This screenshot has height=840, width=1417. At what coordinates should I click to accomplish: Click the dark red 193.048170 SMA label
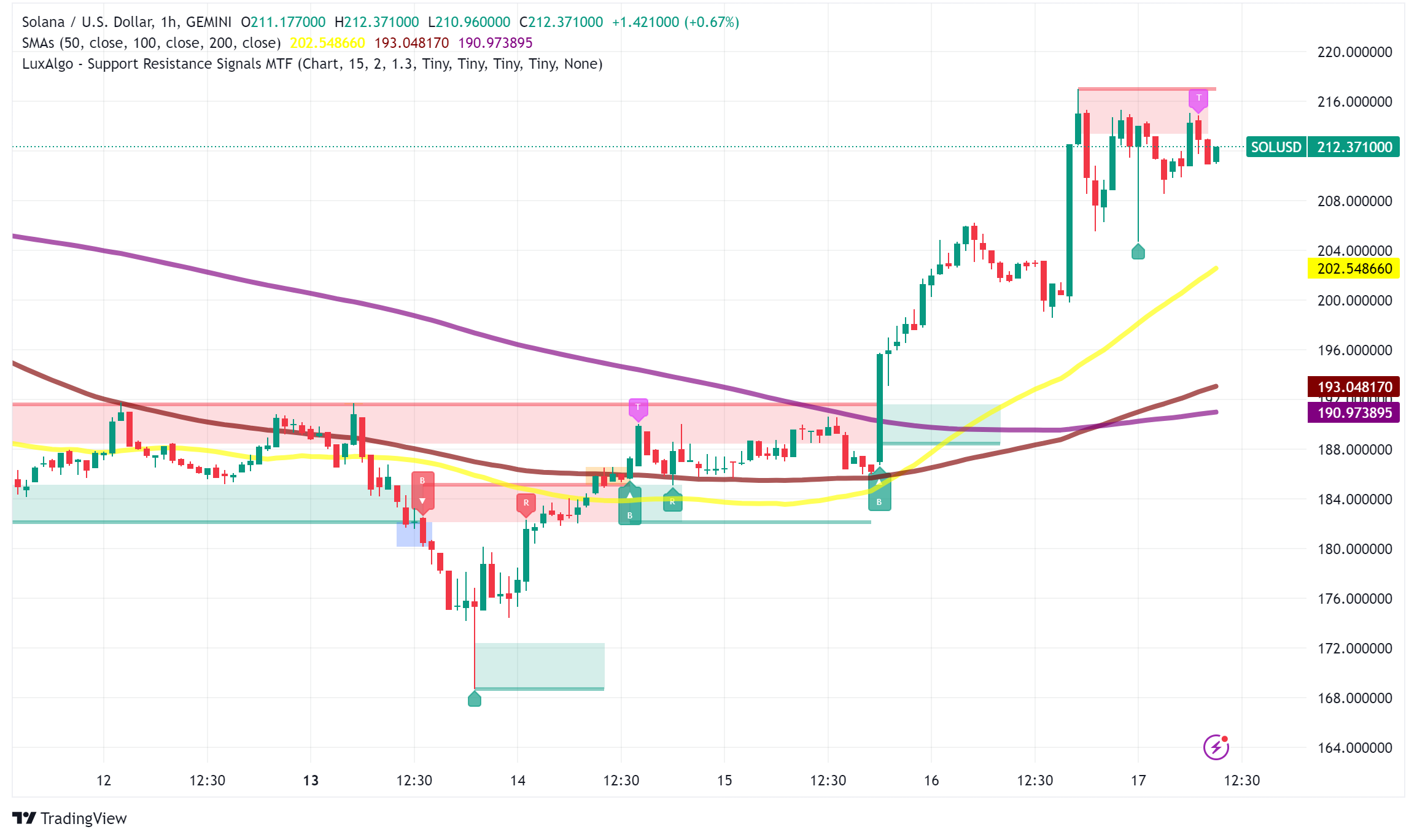tap(1354, 387)
